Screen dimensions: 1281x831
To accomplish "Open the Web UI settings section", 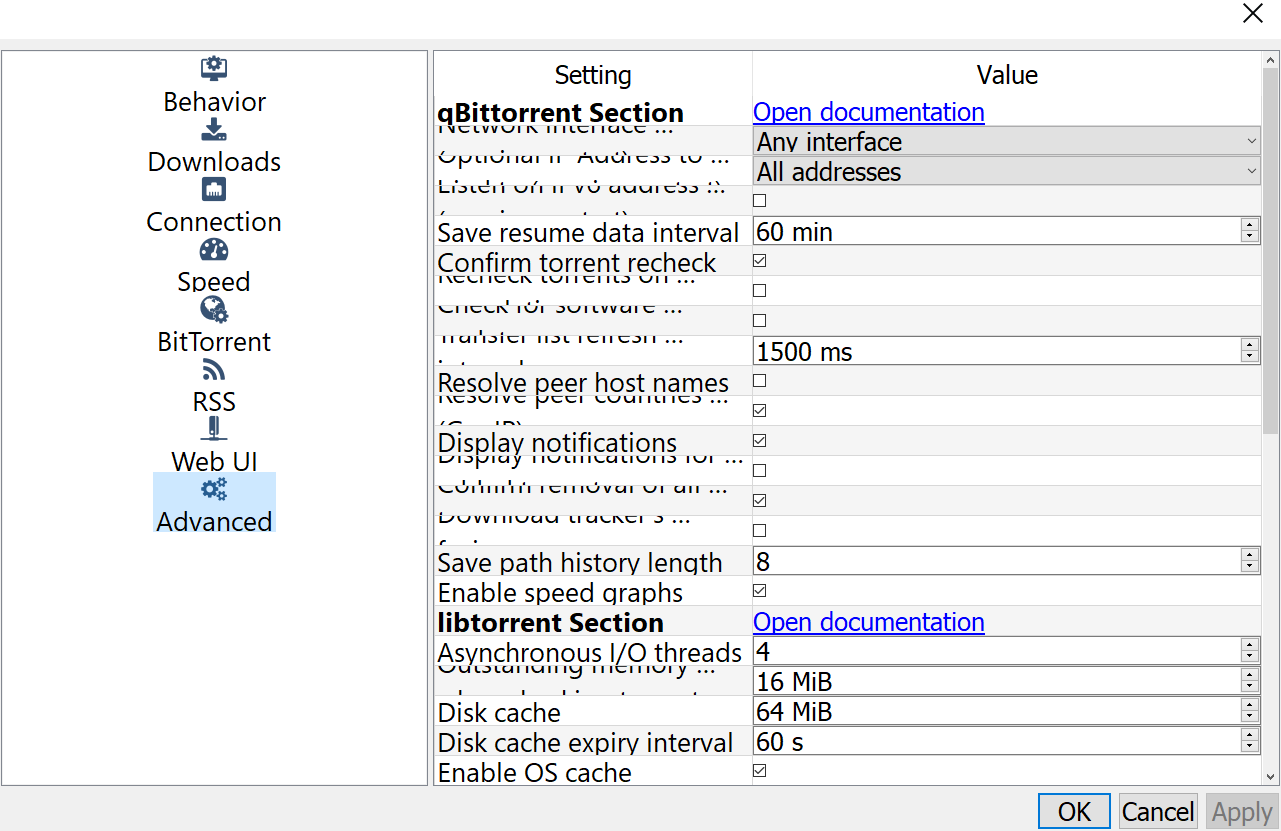I will pos(214,461).
